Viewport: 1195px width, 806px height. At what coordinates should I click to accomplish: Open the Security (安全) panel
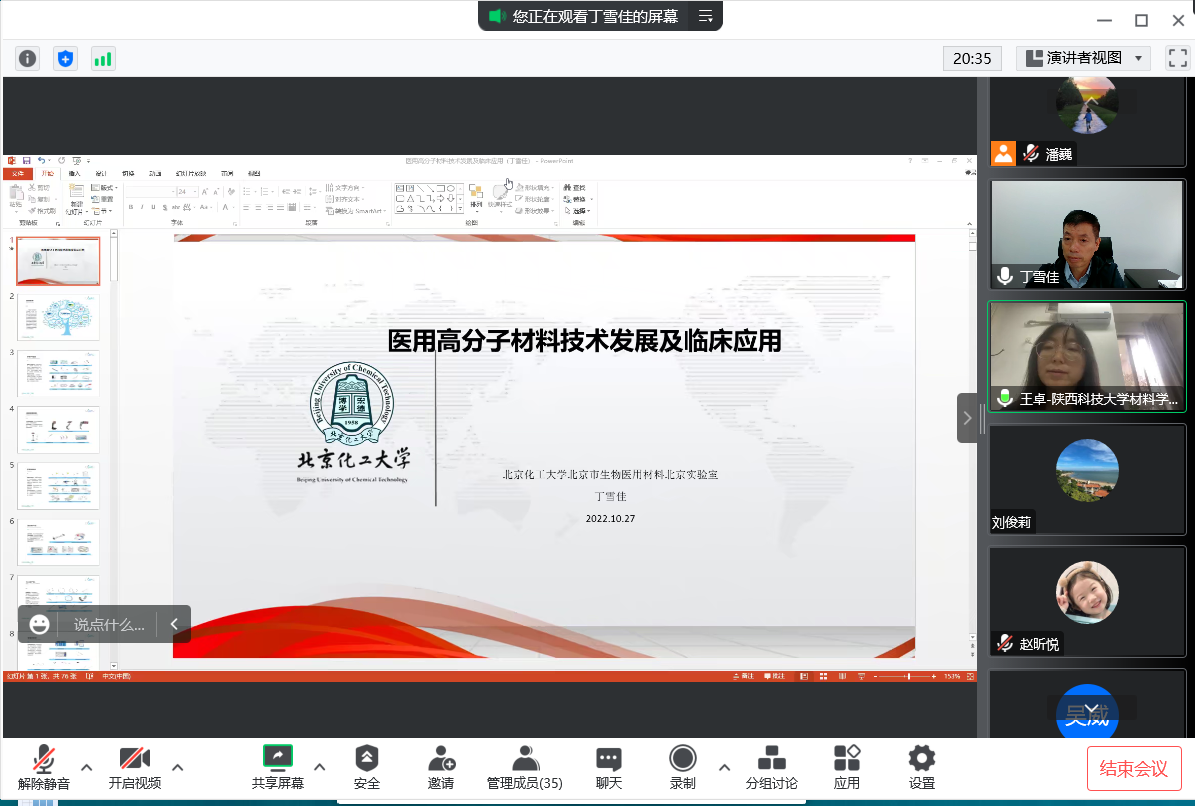click(367, 767)
